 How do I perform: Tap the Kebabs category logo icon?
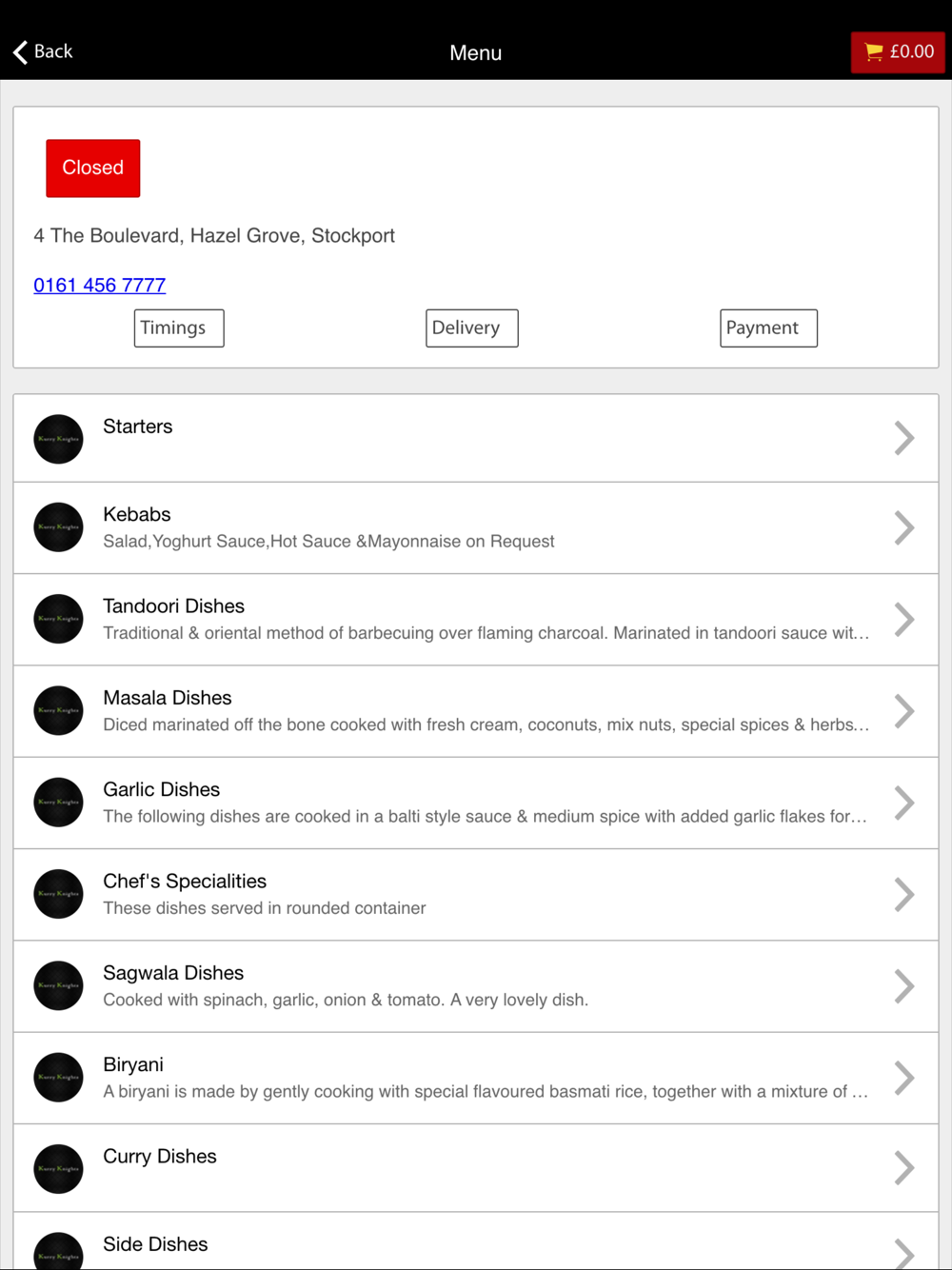coord(58,527)
